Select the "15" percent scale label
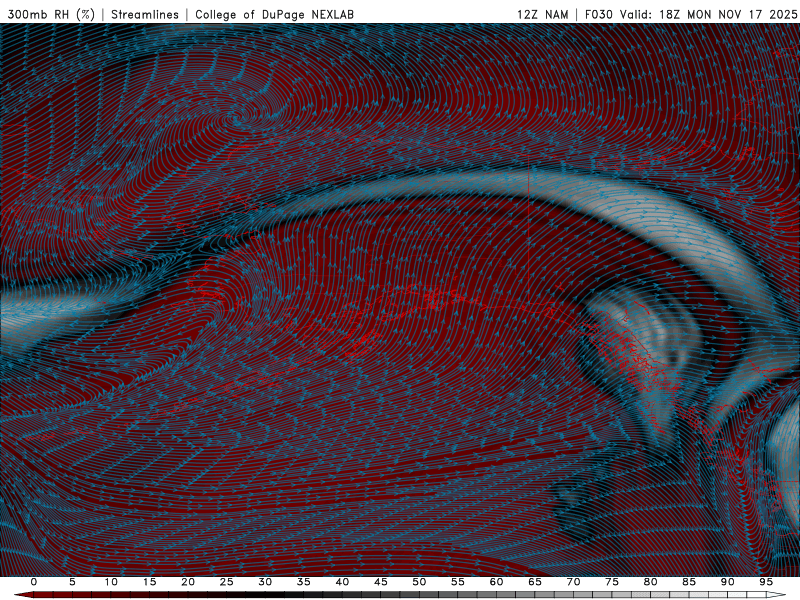The height and width of the screenshot is (600, 800). coord(149,582)
